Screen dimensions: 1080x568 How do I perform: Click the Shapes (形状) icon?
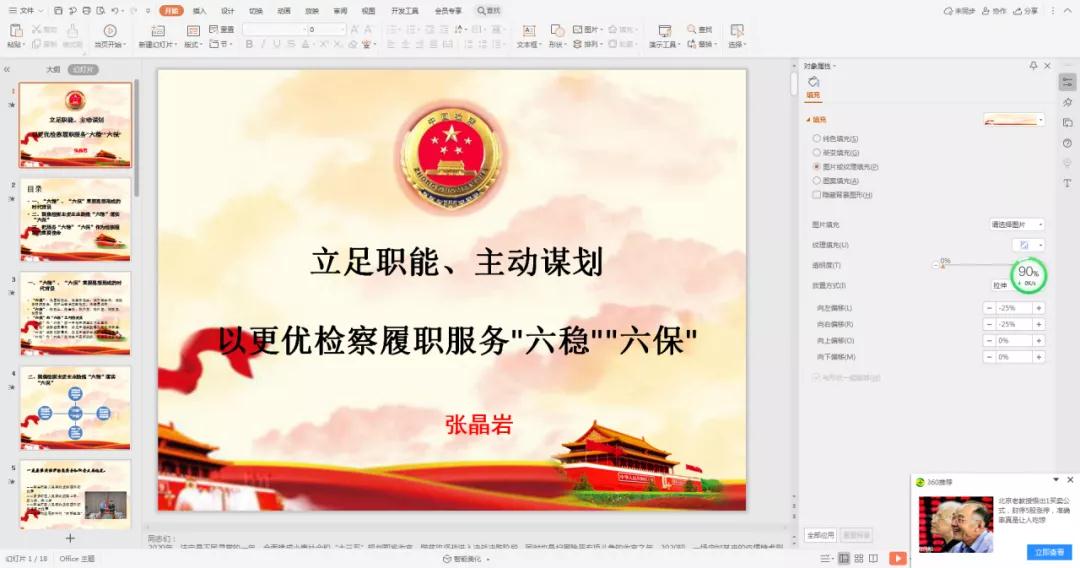pyautogui.click(x=557, y=31)
